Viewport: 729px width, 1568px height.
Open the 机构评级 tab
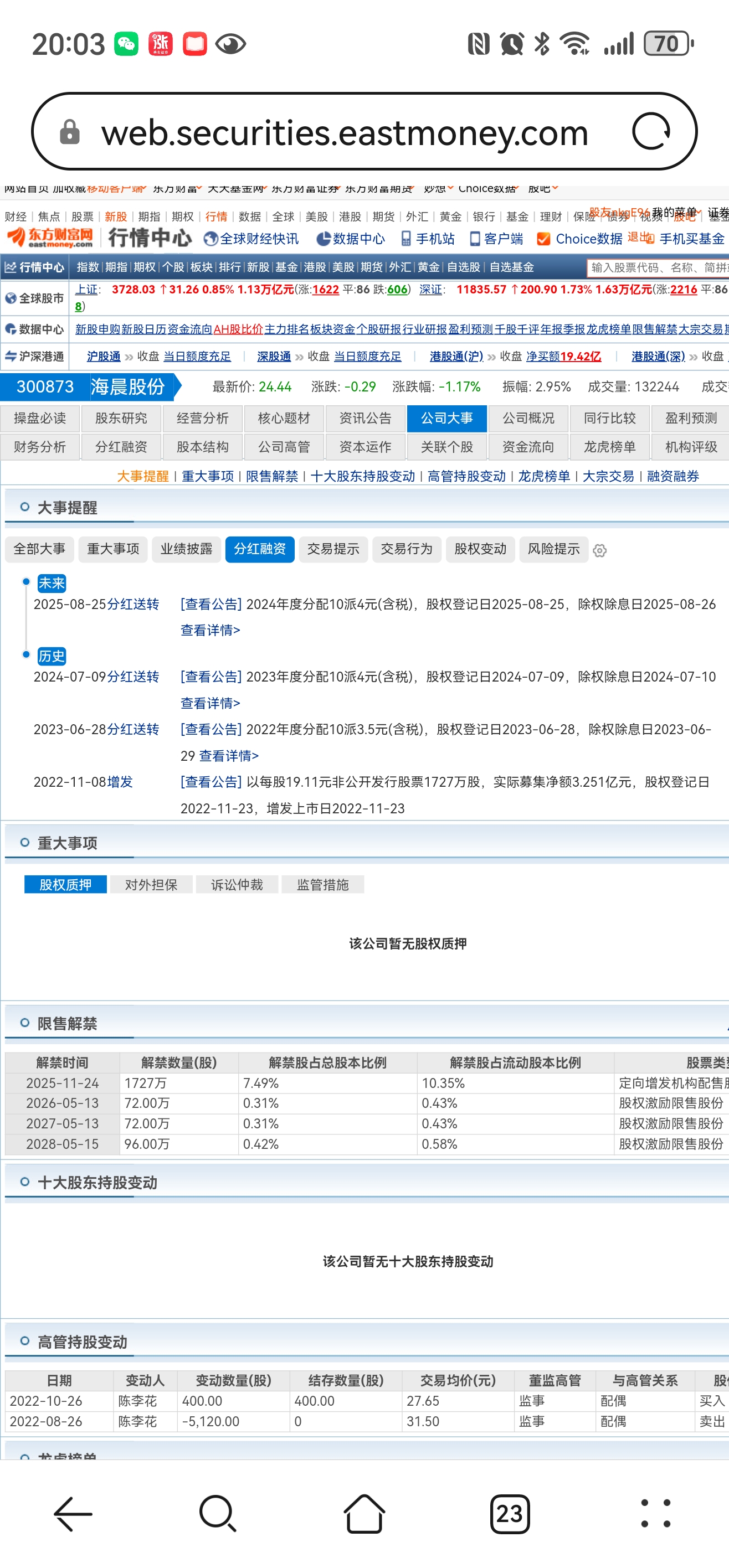[x=691, y=447]
